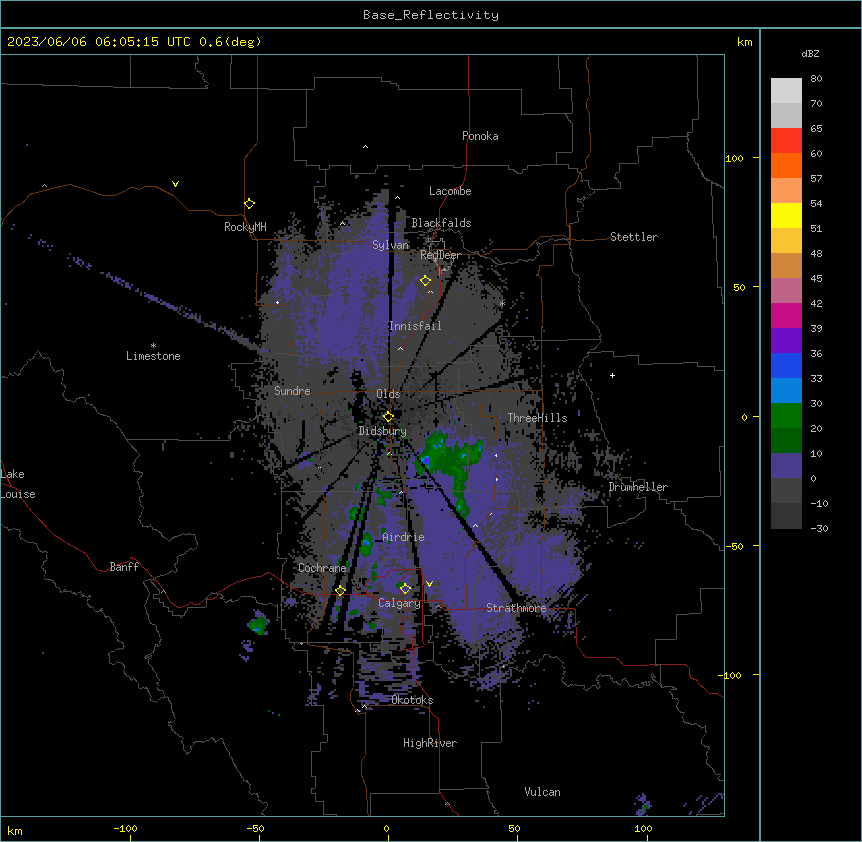Click the Base_Reflectivity title
The image size is (862, 842).
[x=431, y=15]
